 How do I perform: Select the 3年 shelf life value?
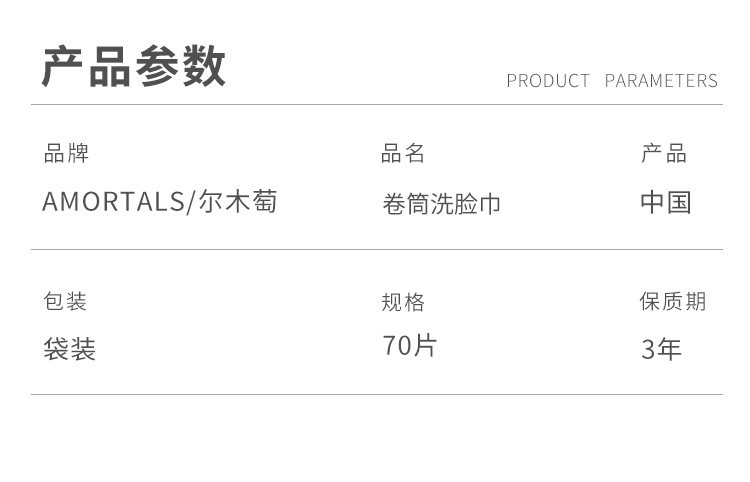(x=661, y=349)
